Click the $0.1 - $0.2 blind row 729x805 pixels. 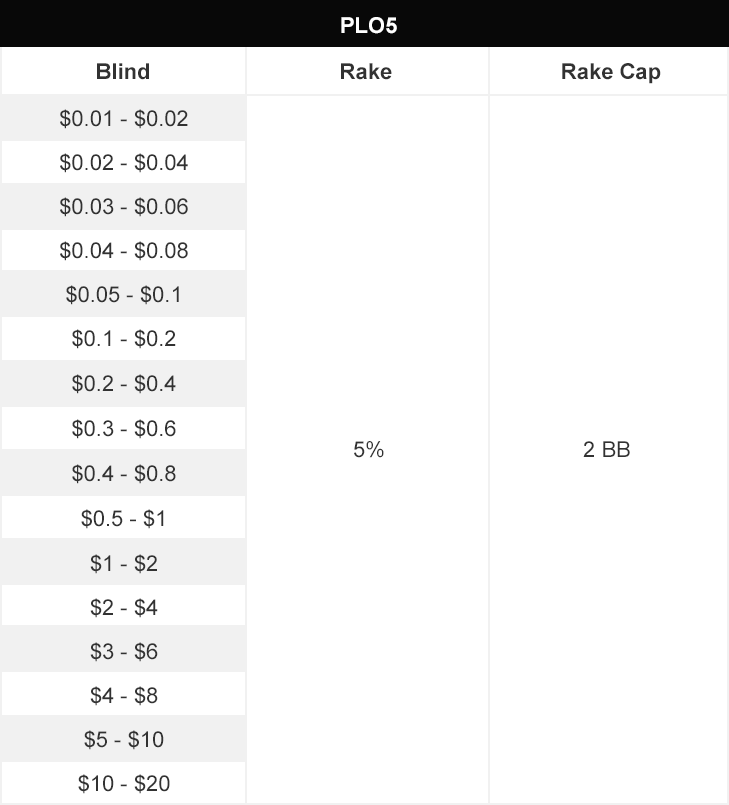123,338
